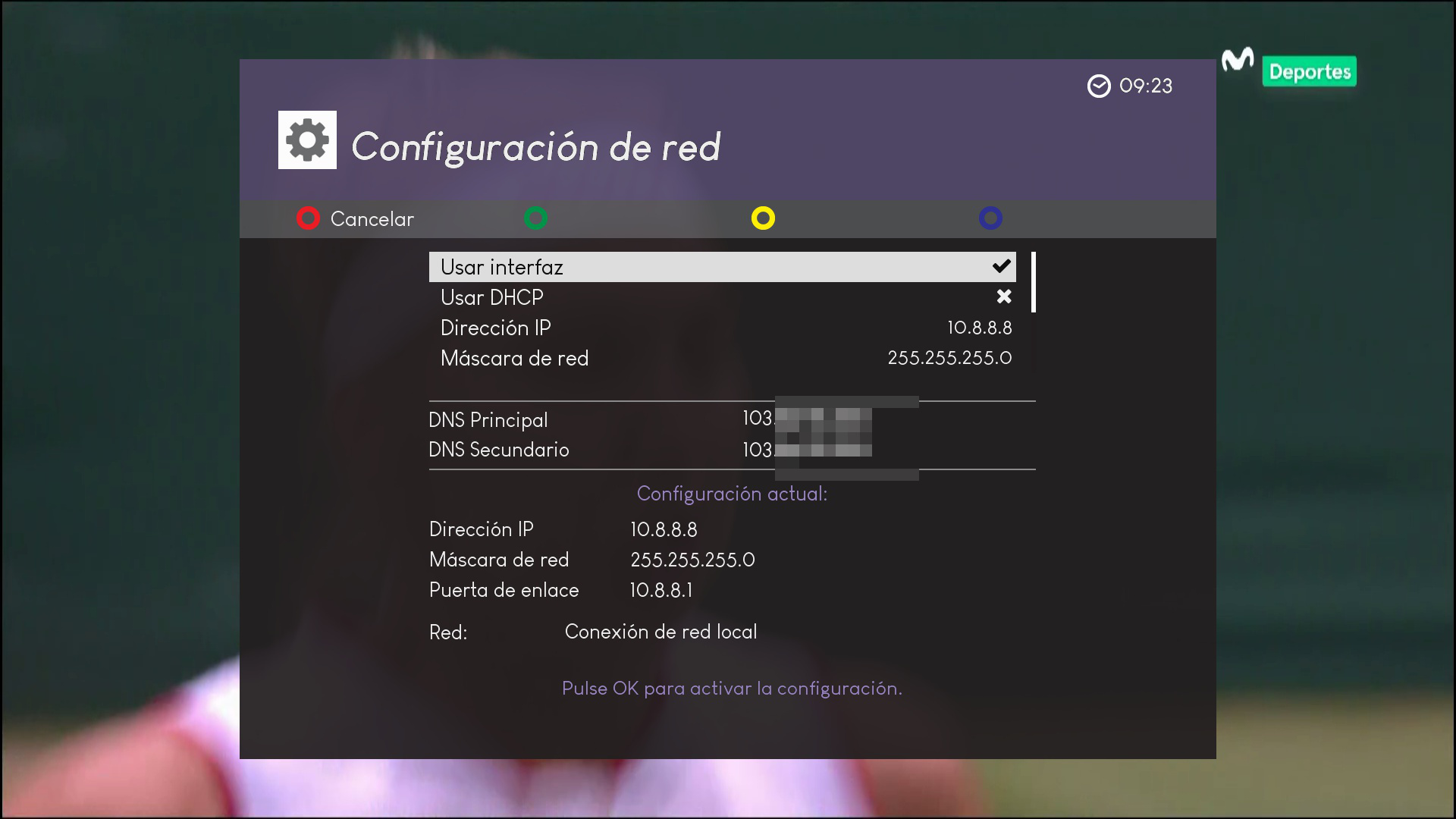Click the Cancelar label

(372, 219)
